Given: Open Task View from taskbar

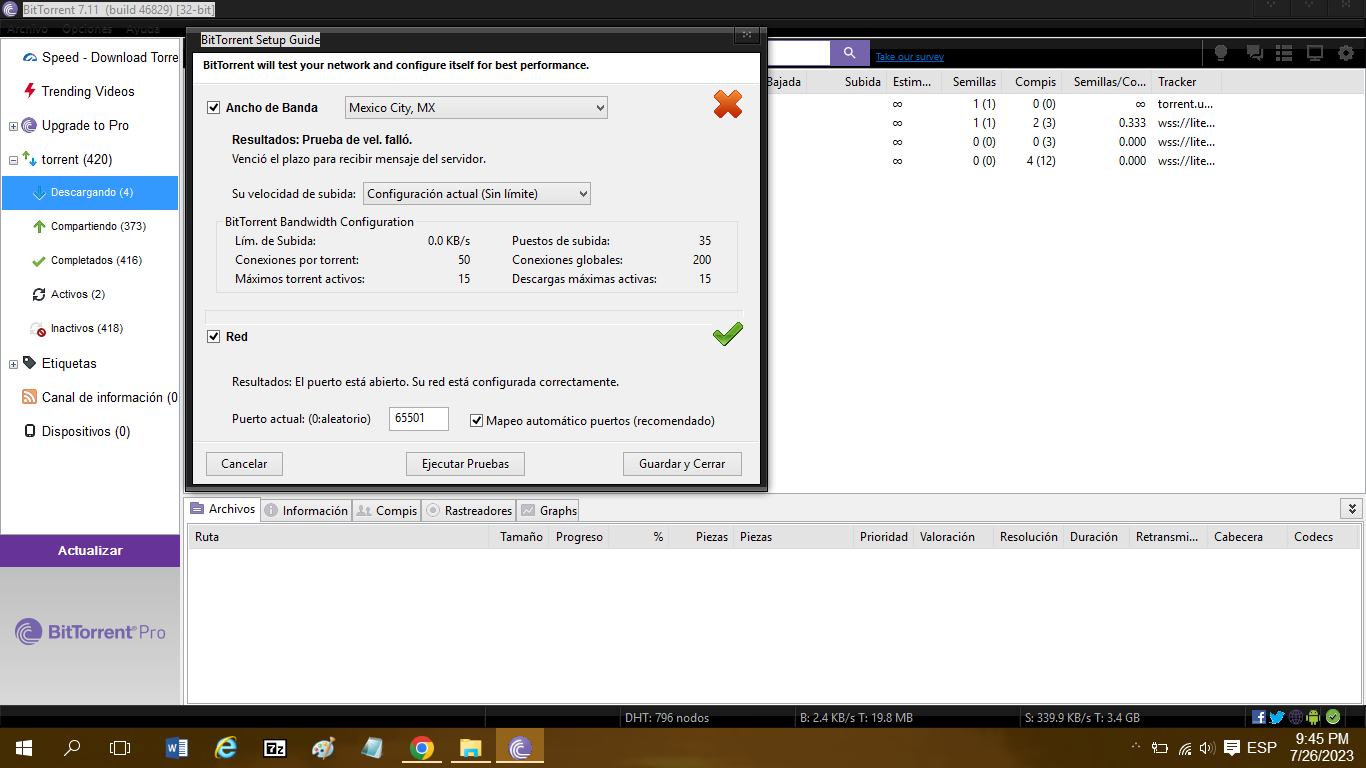Looking at the screenshot, I should (x=120, y=747).
